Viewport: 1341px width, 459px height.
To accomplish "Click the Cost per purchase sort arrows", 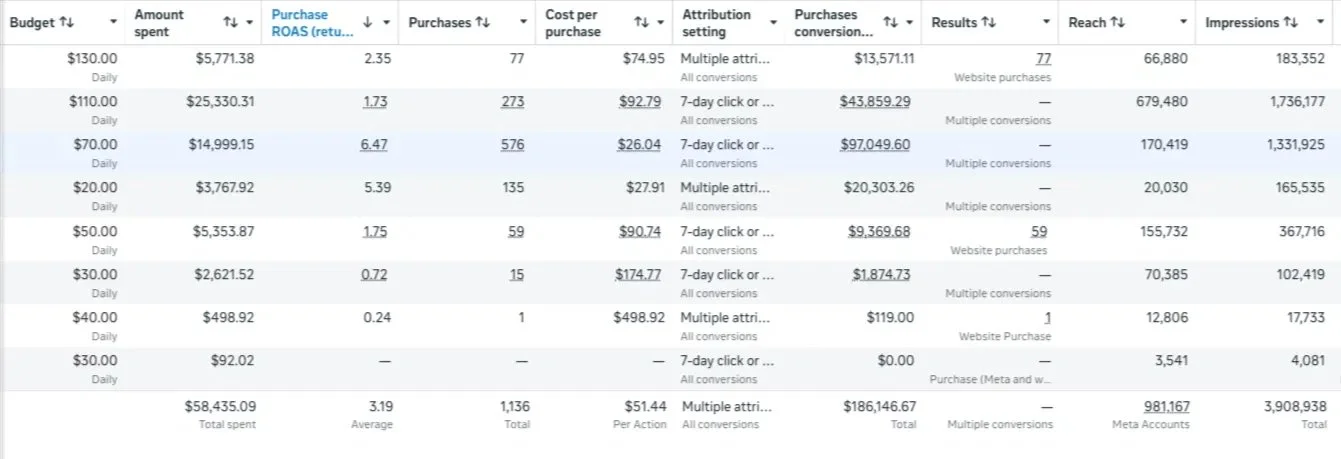I will pos(642,22).
